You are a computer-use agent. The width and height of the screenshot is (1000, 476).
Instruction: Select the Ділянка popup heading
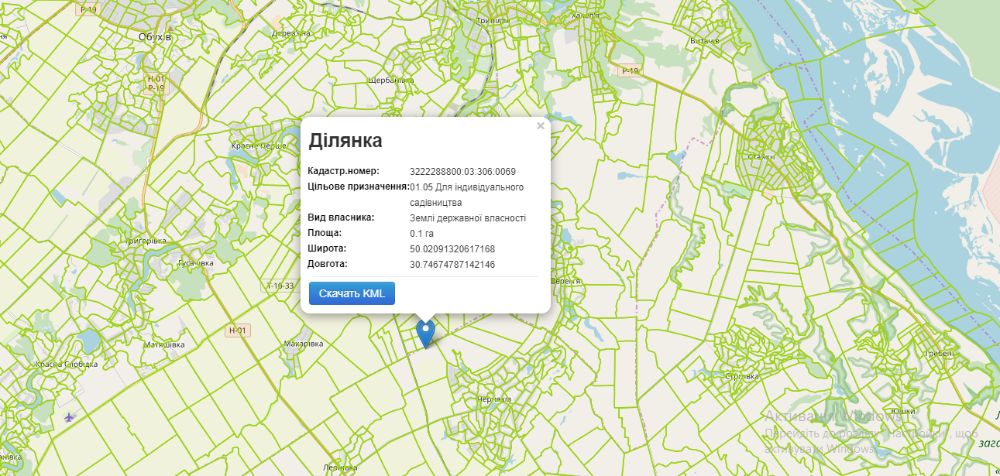(x=345, y=141)
